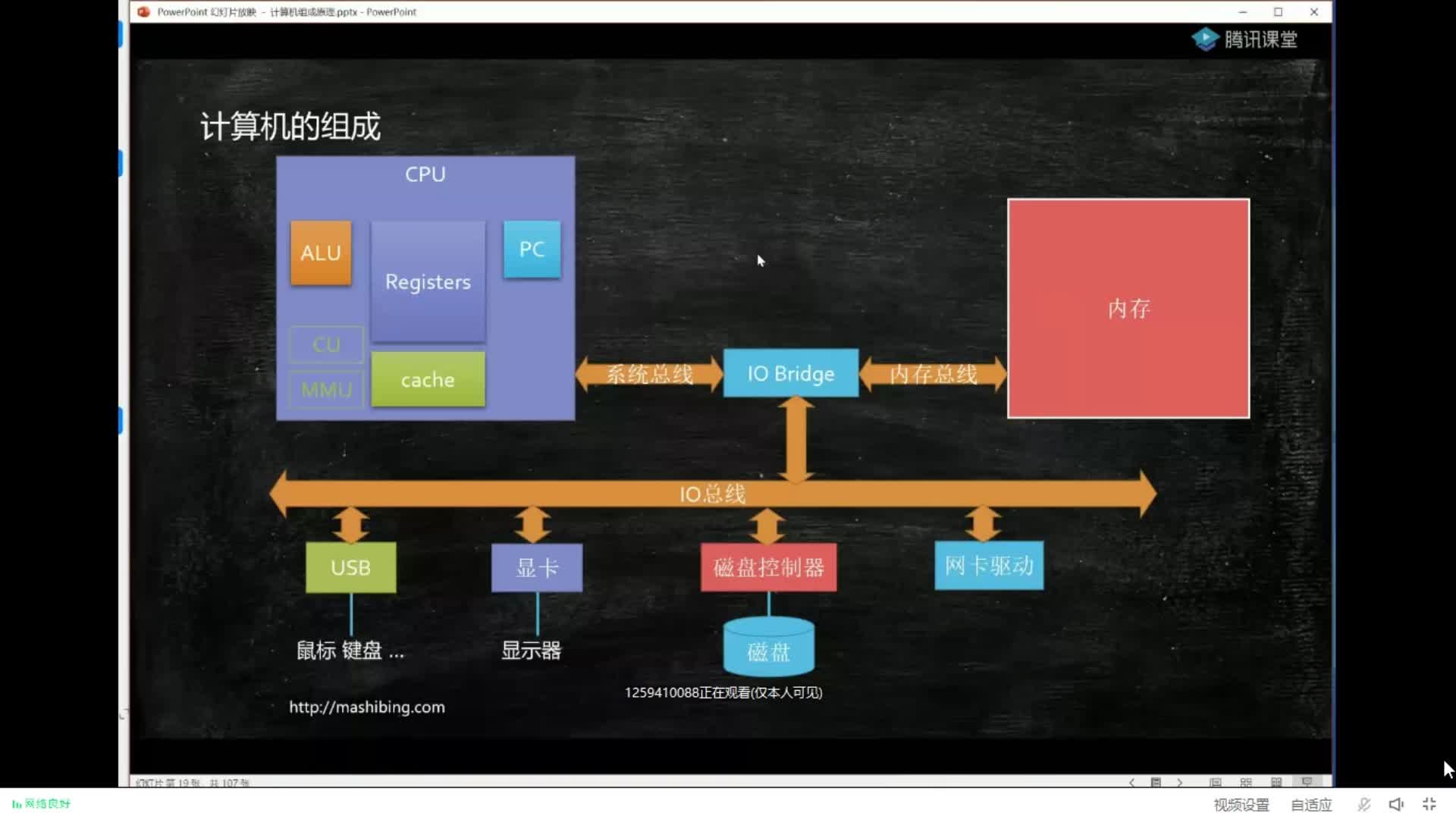Click the 网络良好 network status indicator

click(42, 804)
